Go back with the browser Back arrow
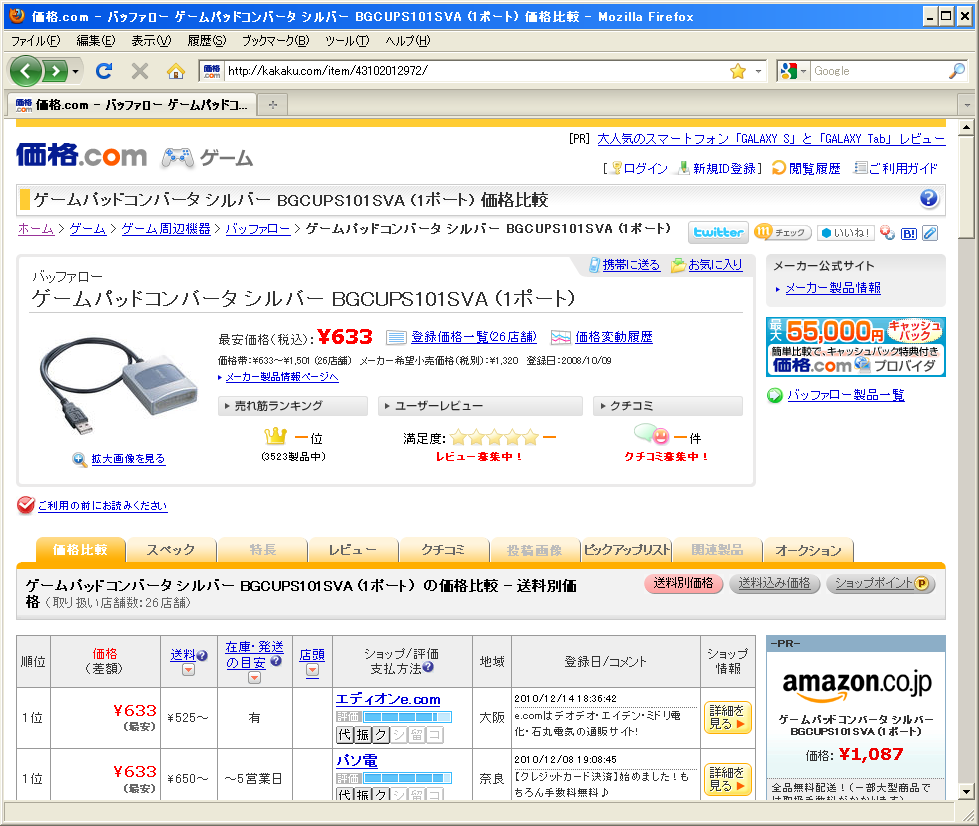The height and width of the screenshot is (826, 979). [x=25, y=71]
